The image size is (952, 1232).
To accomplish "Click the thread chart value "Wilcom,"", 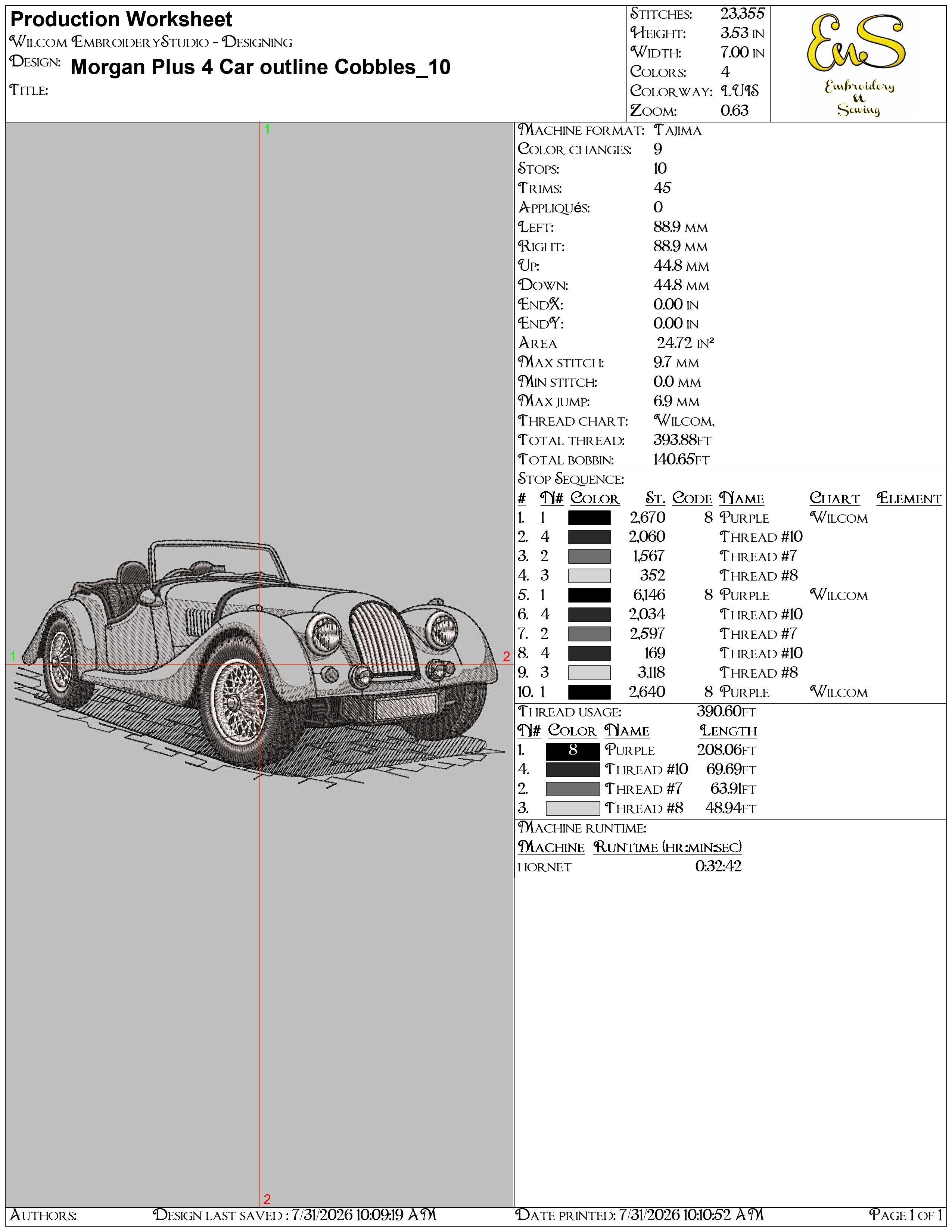I will (x=684, y=421).
